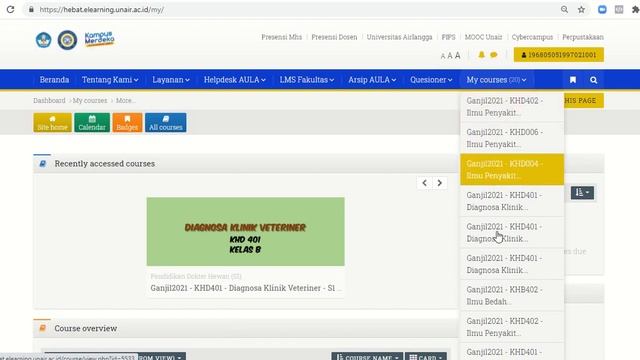The image size is (640, 360).
Task: Open notifications bell icon
Action: tap(481, 55)
